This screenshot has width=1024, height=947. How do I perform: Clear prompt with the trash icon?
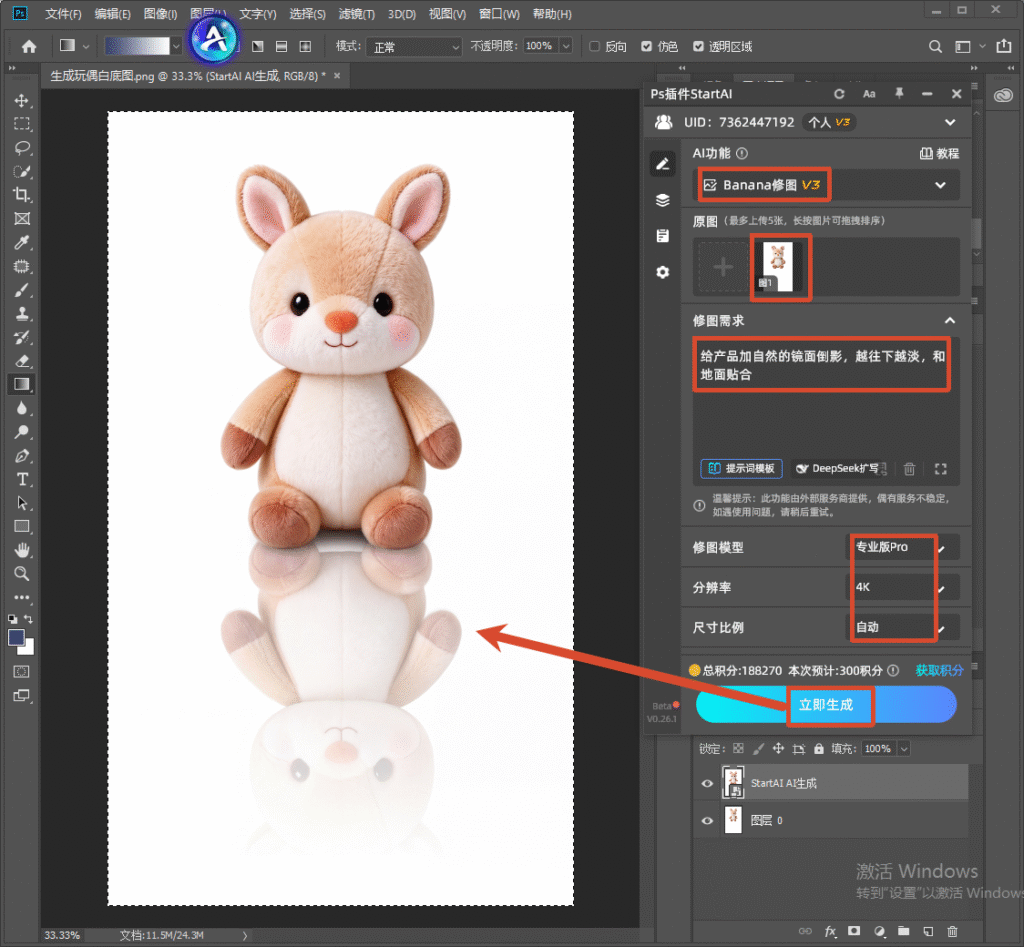(x=909, y=469)
